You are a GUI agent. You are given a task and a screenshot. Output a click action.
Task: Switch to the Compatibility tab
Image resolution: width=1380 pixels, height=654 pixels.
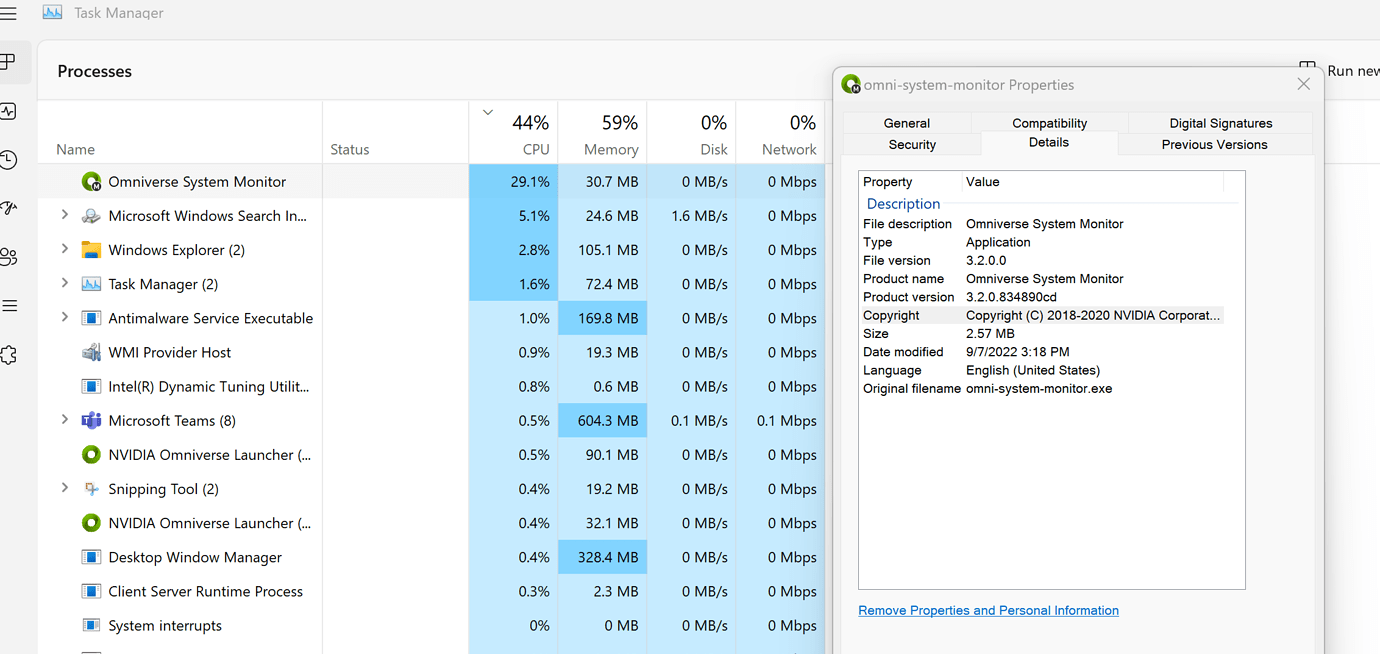point(1049,122)
